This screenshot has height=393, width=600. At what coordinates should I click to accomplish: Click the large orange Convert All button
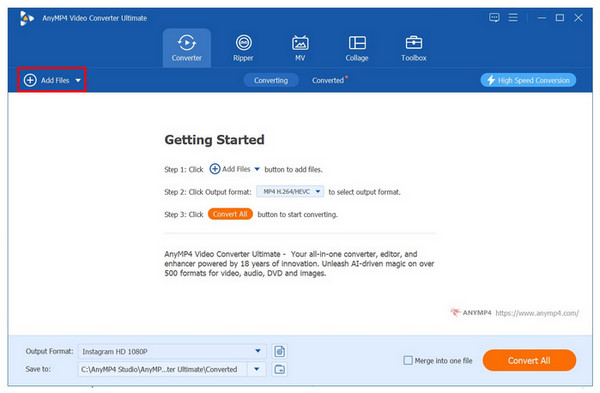pyautogui.click(x=529, y=360)
